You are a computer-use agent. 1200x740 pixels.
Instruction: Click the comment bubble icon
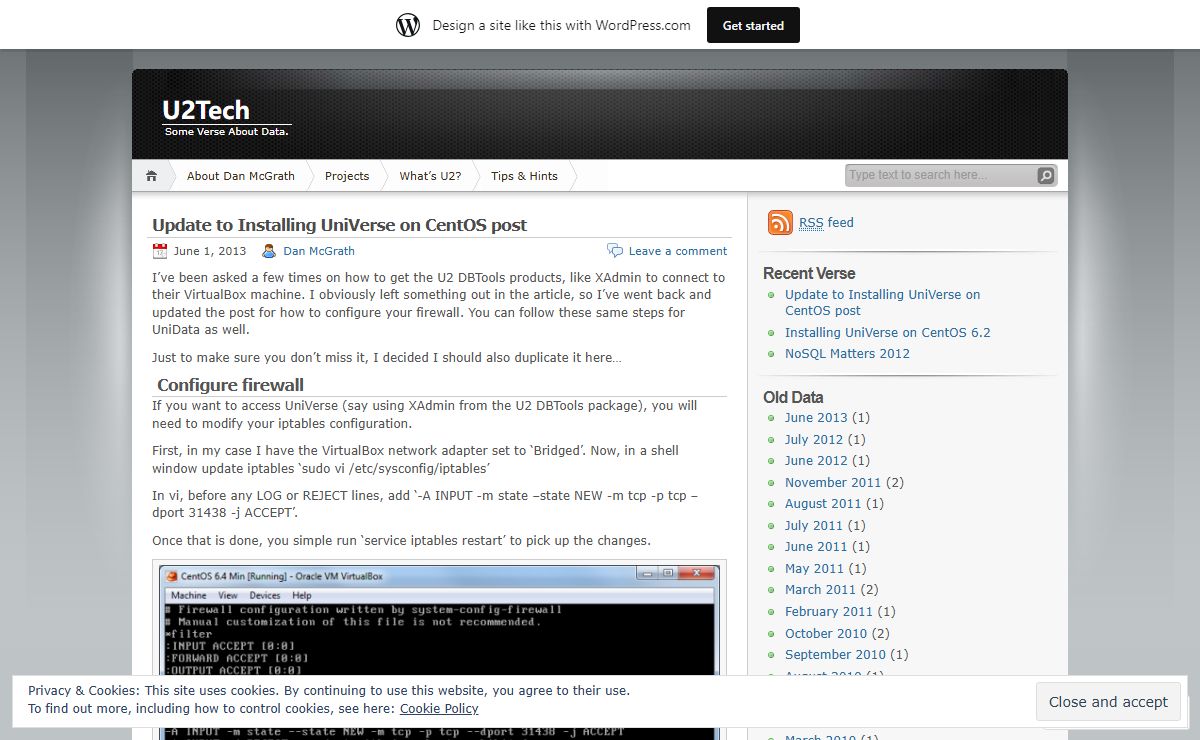(614, 250)
